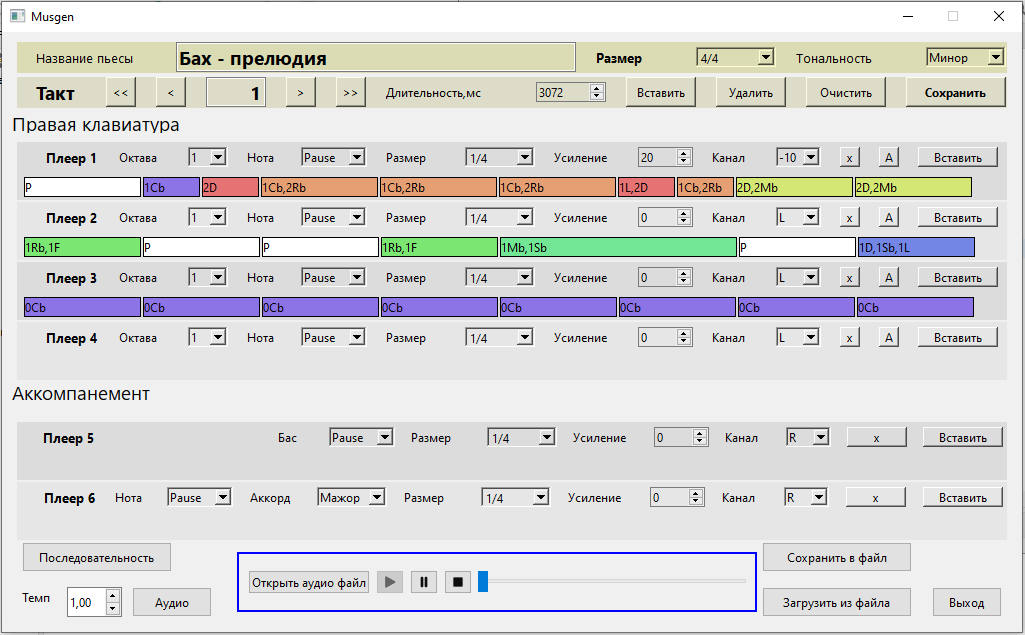Screen dimensions: 1025x635
Task: Click the A button in Плеер 3 row
Action: pos(888,278)
